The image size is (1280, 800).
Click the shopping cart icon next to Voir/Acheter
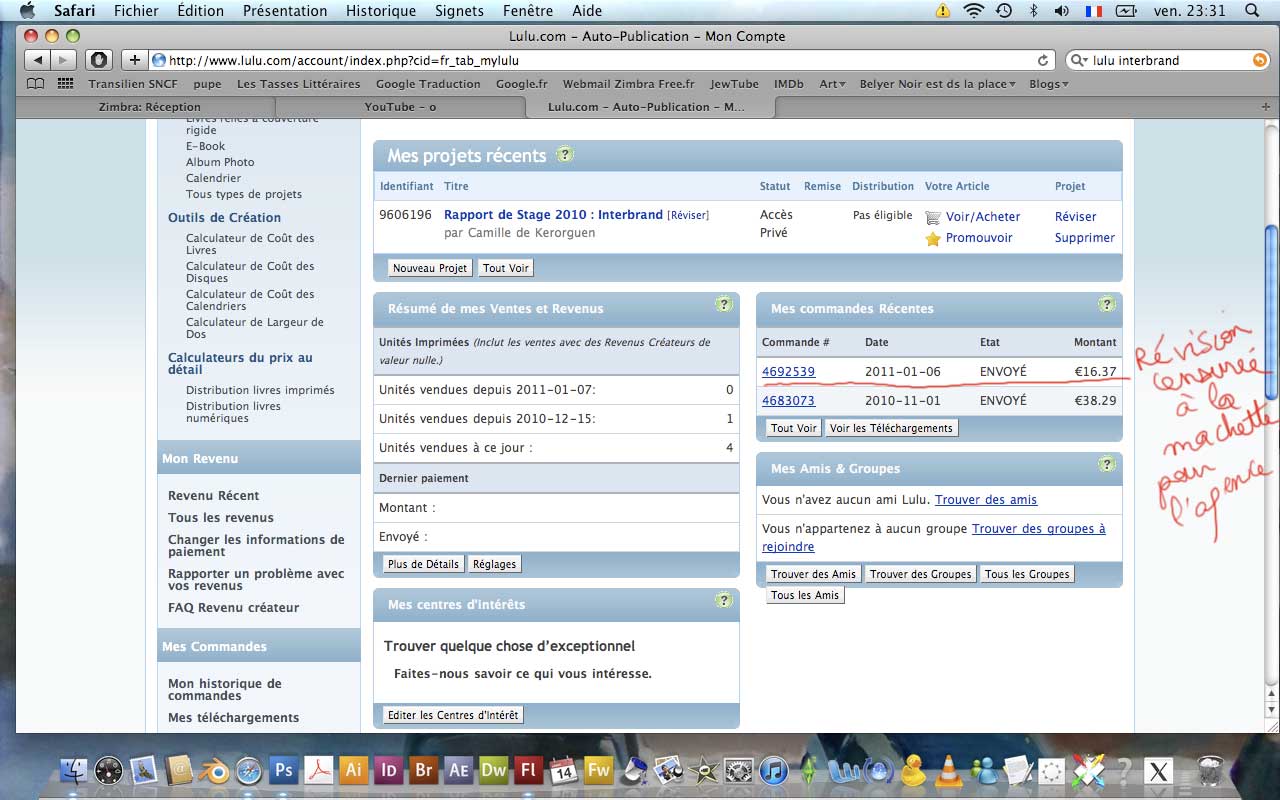(933, 217)
